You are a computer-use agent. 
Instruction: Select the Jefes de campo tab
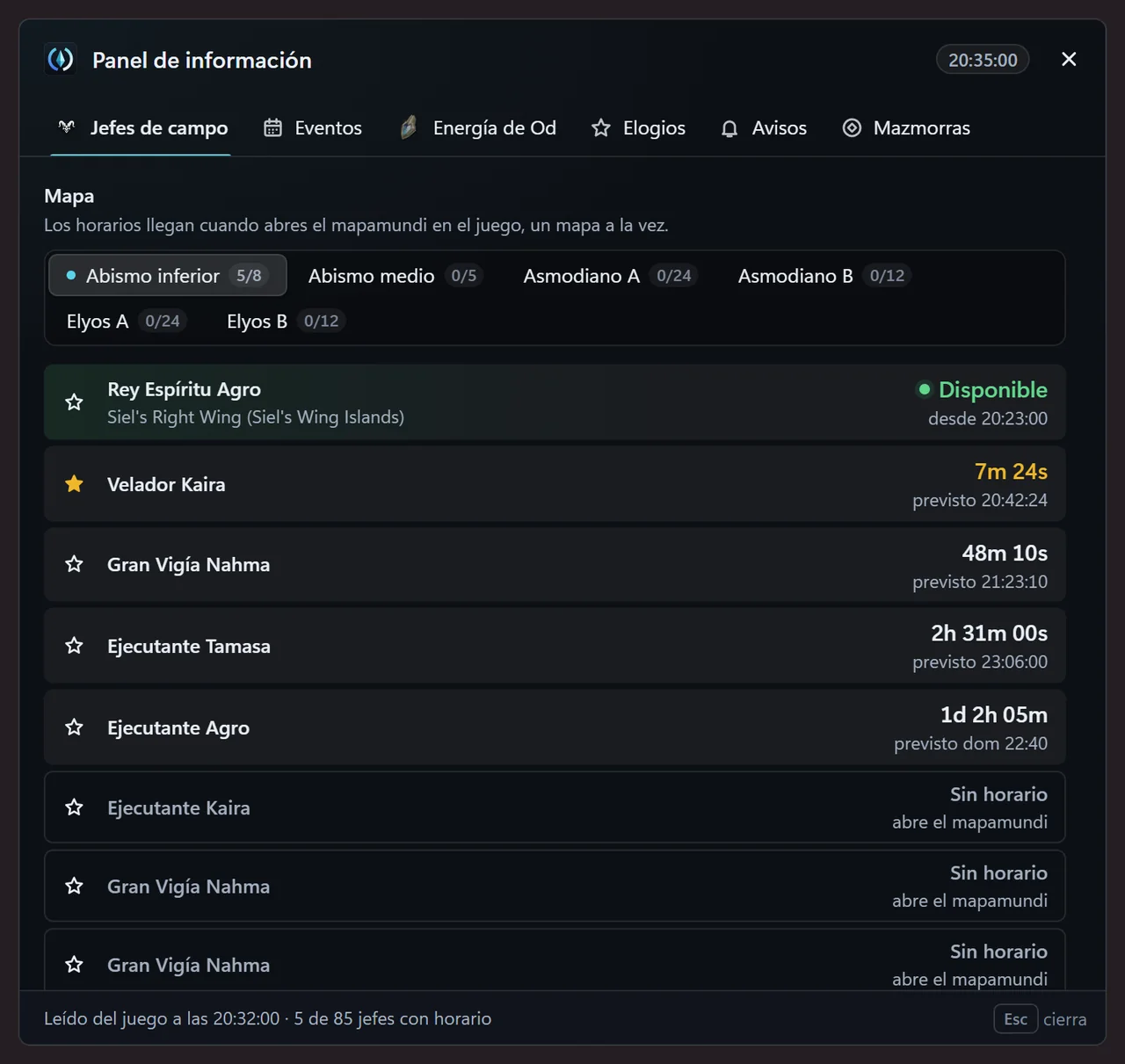pos(142,128)
